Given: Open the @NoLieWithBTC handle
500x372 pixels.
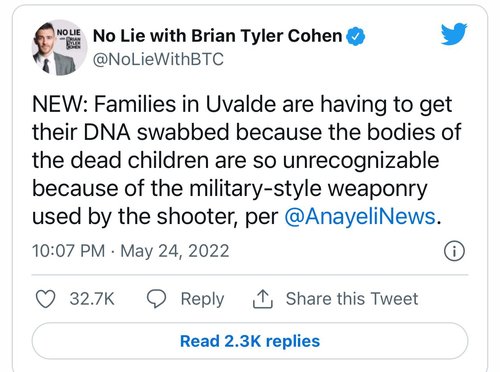Looking at the screenshot, I should tap(158, 60).
